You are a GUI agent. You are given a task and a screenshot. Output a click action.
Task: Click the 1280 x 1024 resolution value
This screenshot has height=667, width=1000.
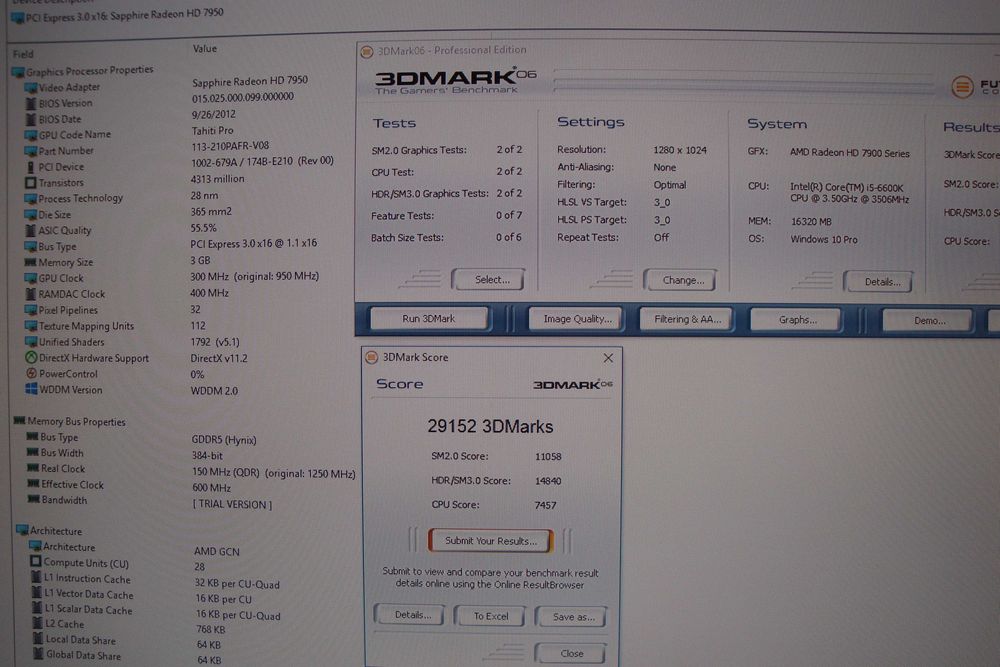click(680, 150)
